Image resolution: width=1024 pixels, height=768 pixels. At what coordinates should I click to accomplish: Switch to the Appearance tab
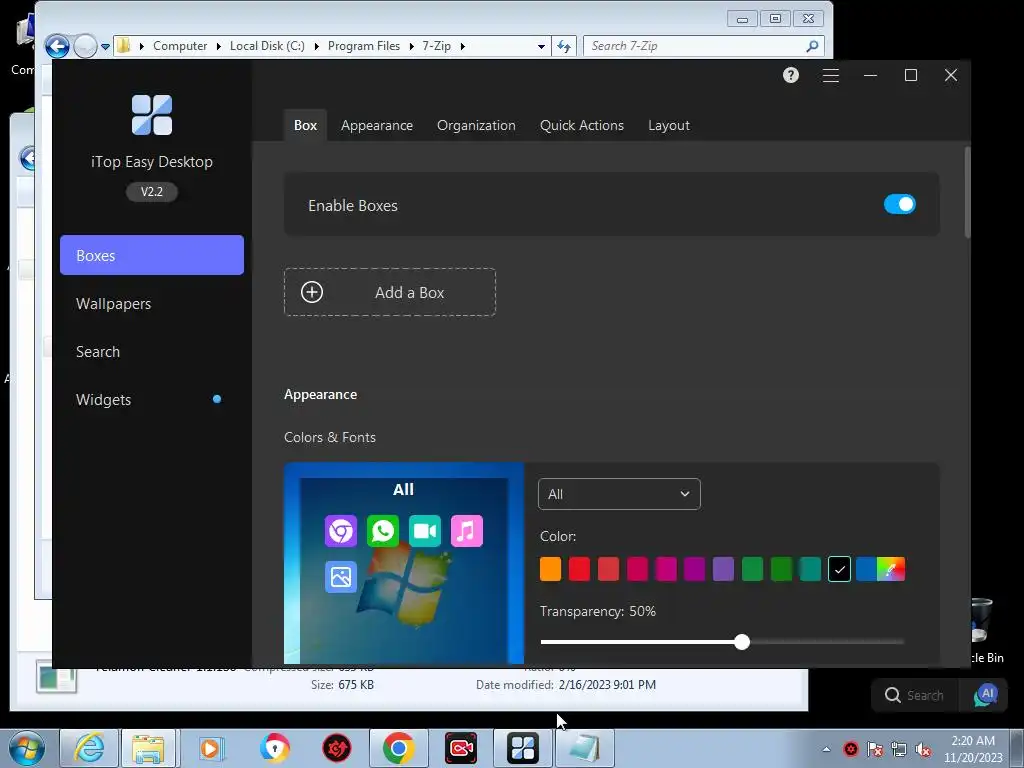click(x=377, y=125)
